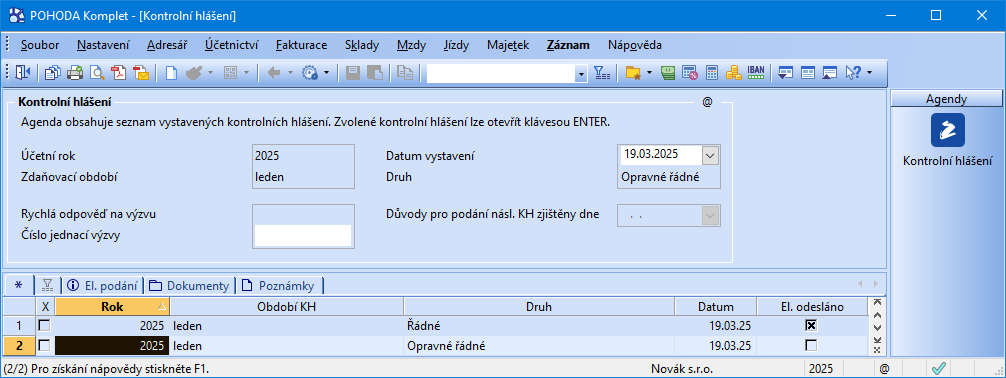
Task: Expand the dropdown arrow next to help icon
Action: (x=869, y=73)
